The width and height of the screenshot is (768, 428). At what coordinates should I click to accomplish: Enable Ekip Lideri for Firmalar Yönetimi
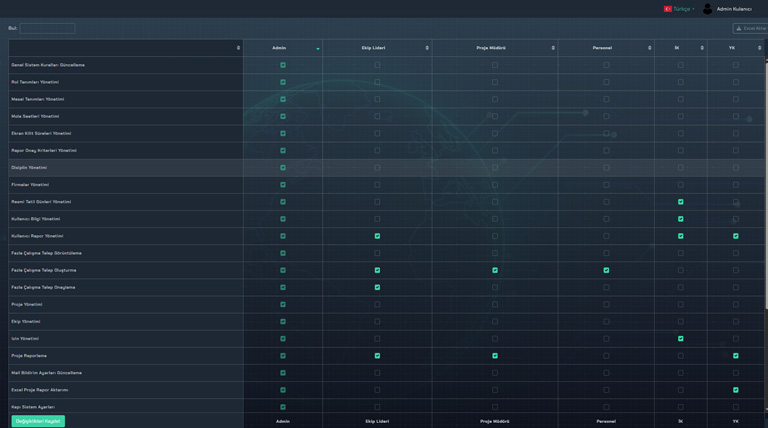[377, 185]
